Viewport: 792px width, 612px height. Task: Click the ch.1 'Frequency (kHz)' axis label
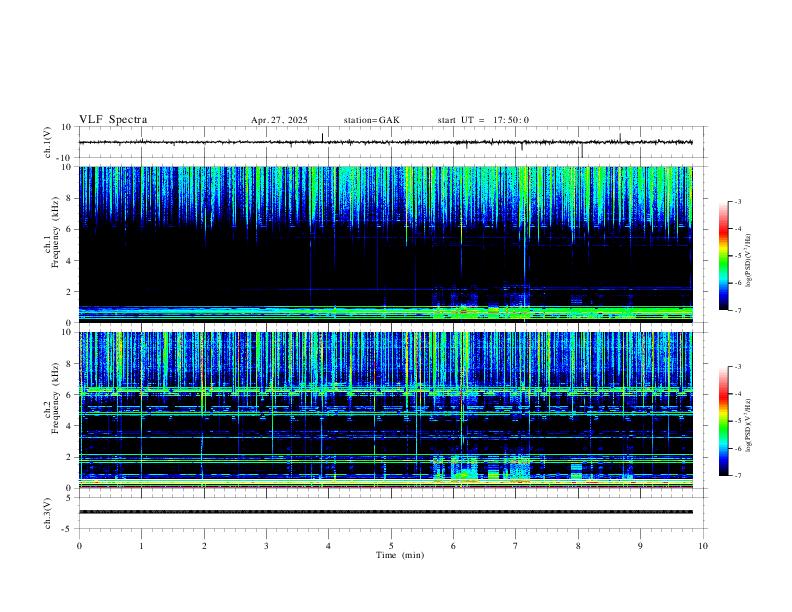click(x=55, y=232)
